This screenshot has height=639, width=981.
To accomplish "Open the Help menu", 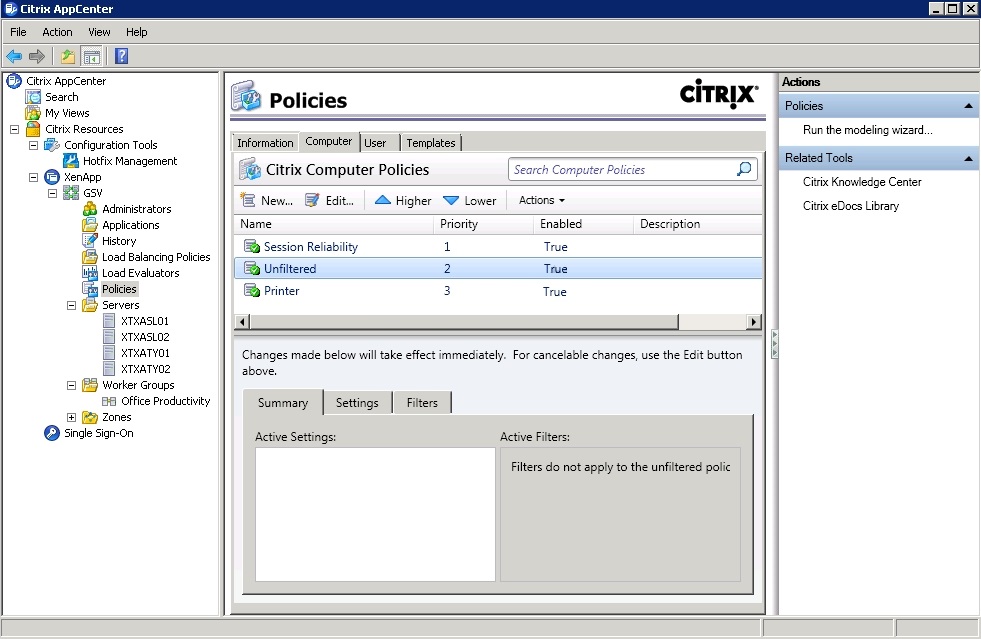I will [136, 32].
